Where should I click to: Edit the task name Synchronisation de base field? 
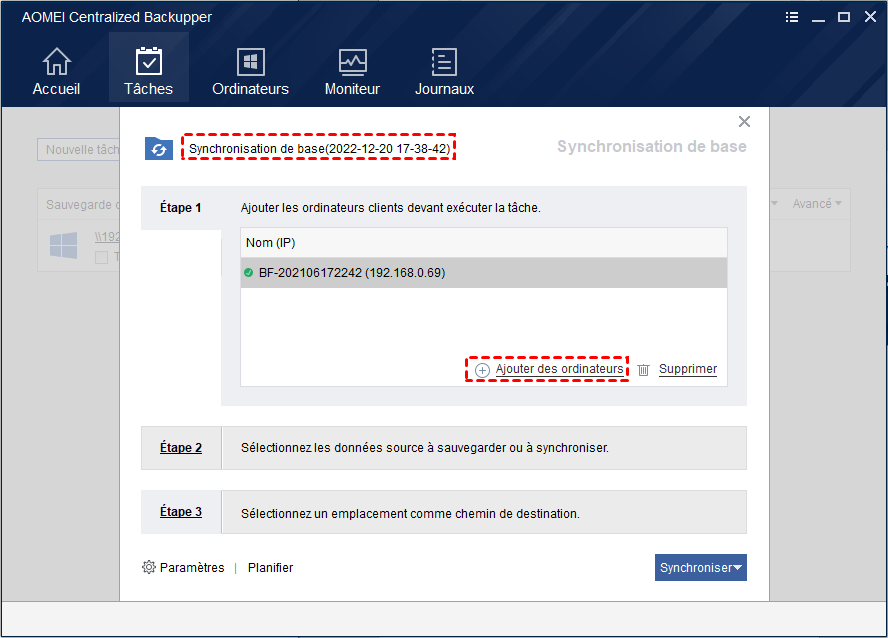319,148
